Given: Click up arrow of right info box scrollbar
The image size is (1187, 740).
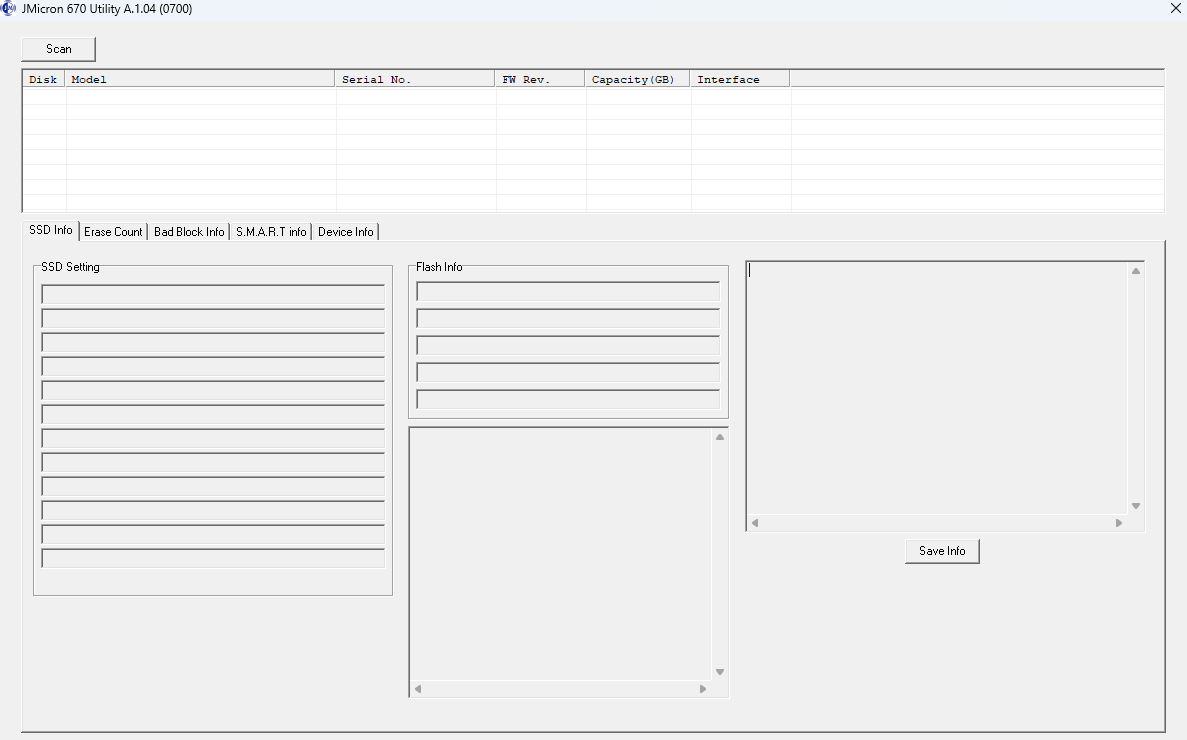Looking at the screenshot, I should tap(1135, 271).
